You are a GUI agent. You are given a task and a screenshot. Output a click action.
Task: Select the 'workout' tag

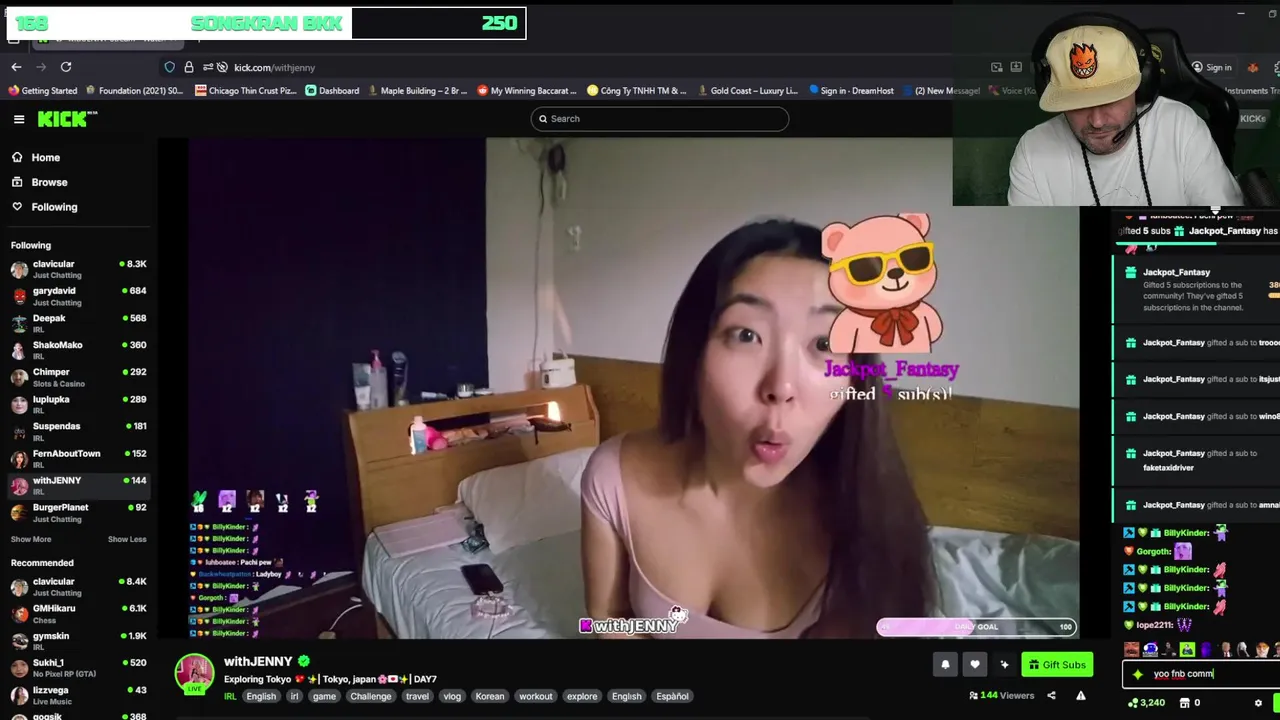536,696
